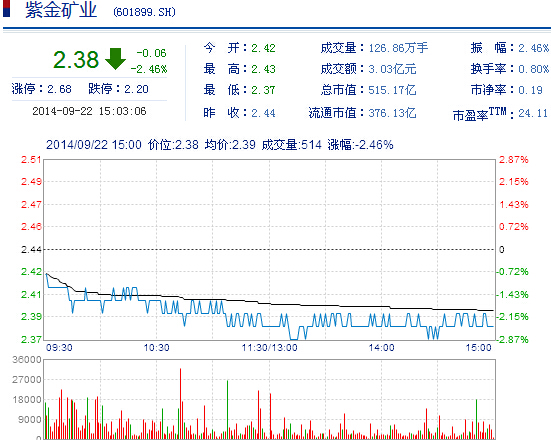Click the 跌停 value 2.20
This screenshot has width=551, height=440.
[136, 89]
